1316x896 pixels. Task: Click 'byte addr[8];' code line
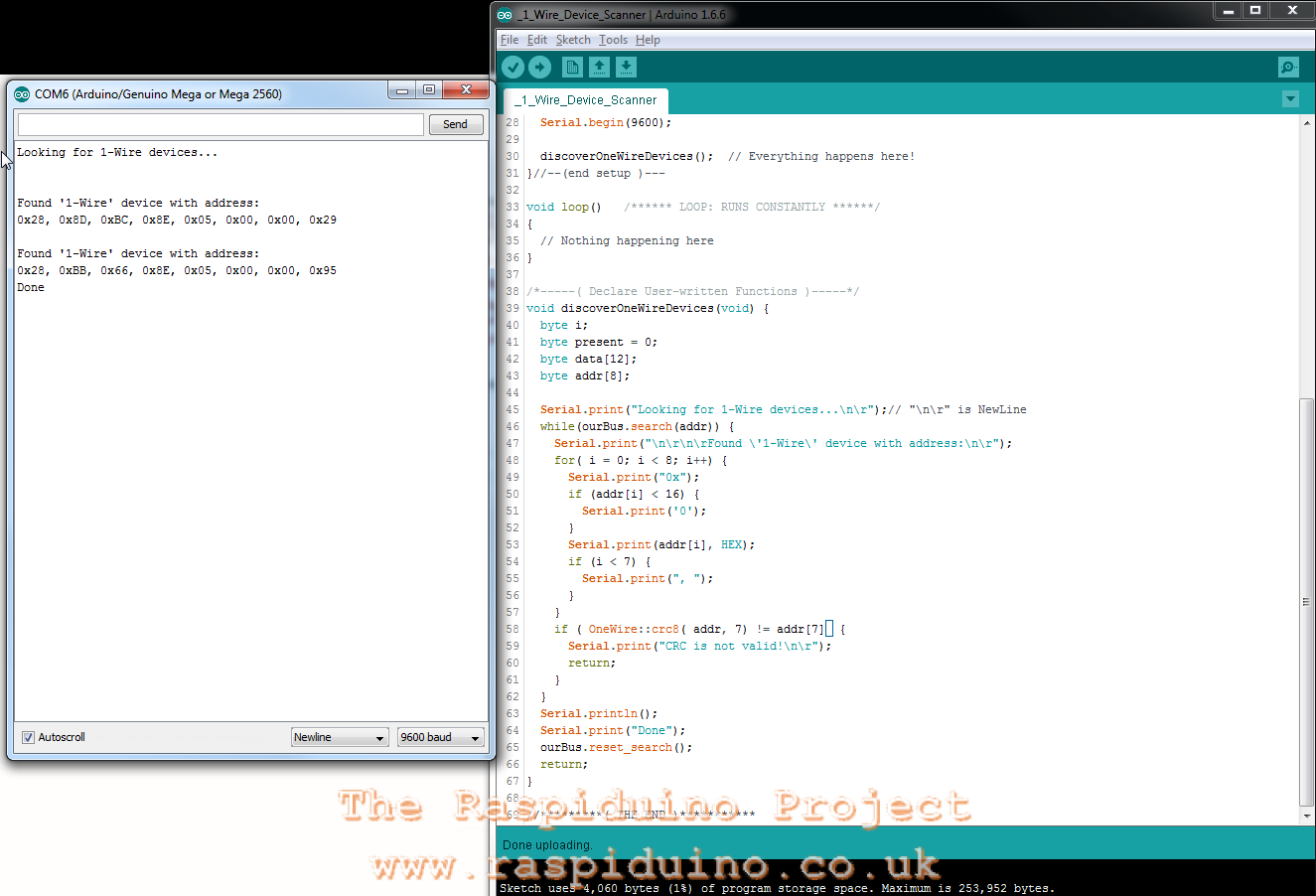(x=585, y=375)
